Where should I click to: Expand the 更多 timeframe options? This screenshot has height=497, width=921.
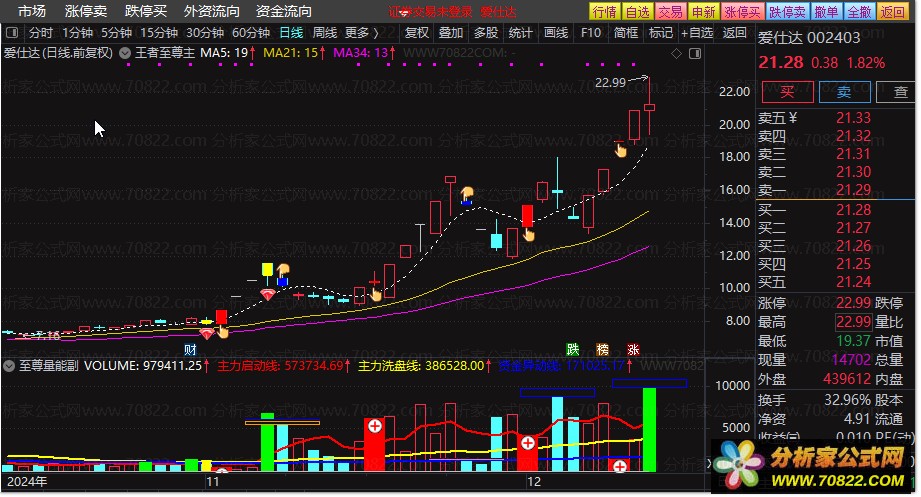pos(361,33)
